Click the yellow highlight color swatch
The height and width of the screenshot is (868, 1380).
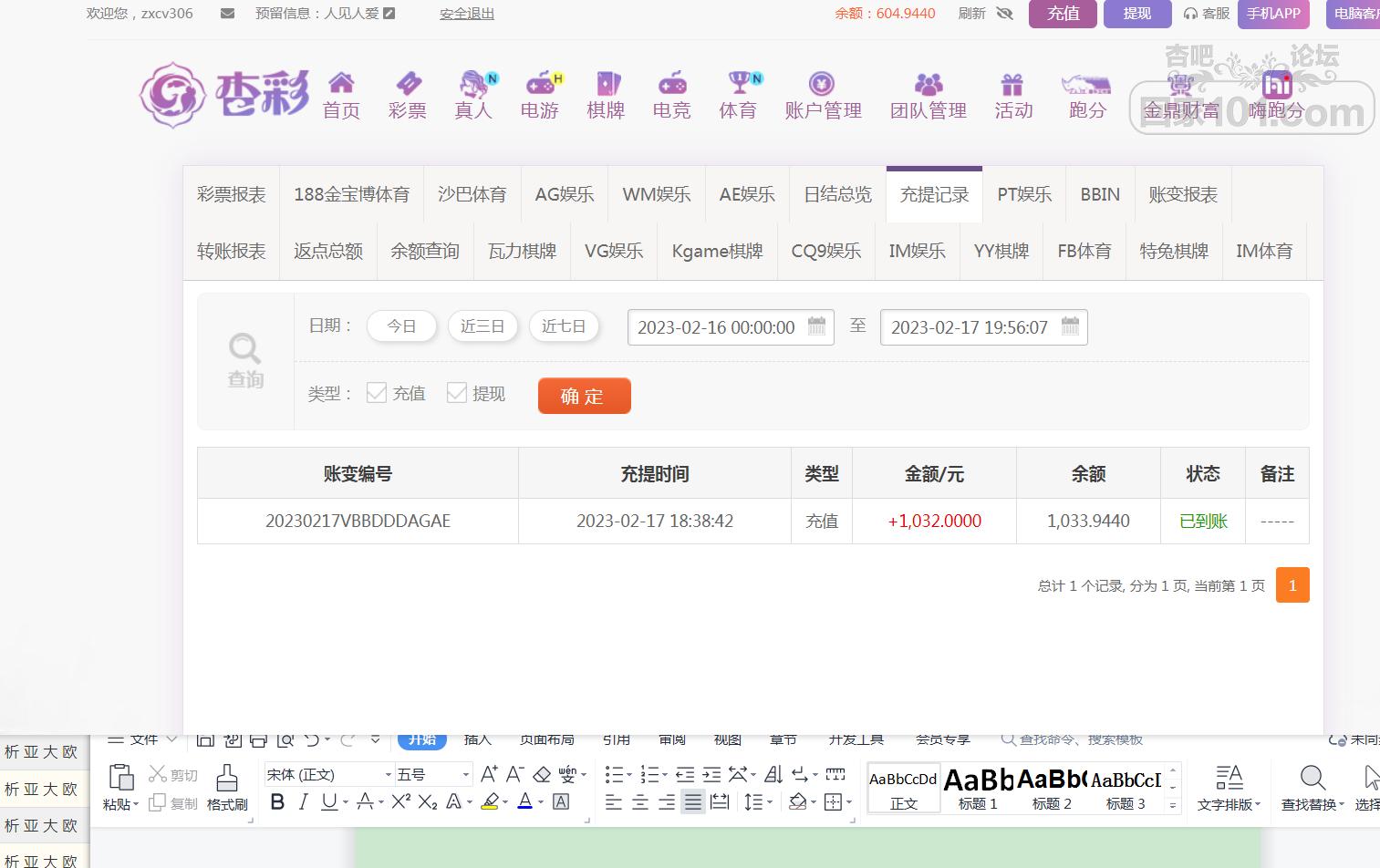(x=490, y=801)
